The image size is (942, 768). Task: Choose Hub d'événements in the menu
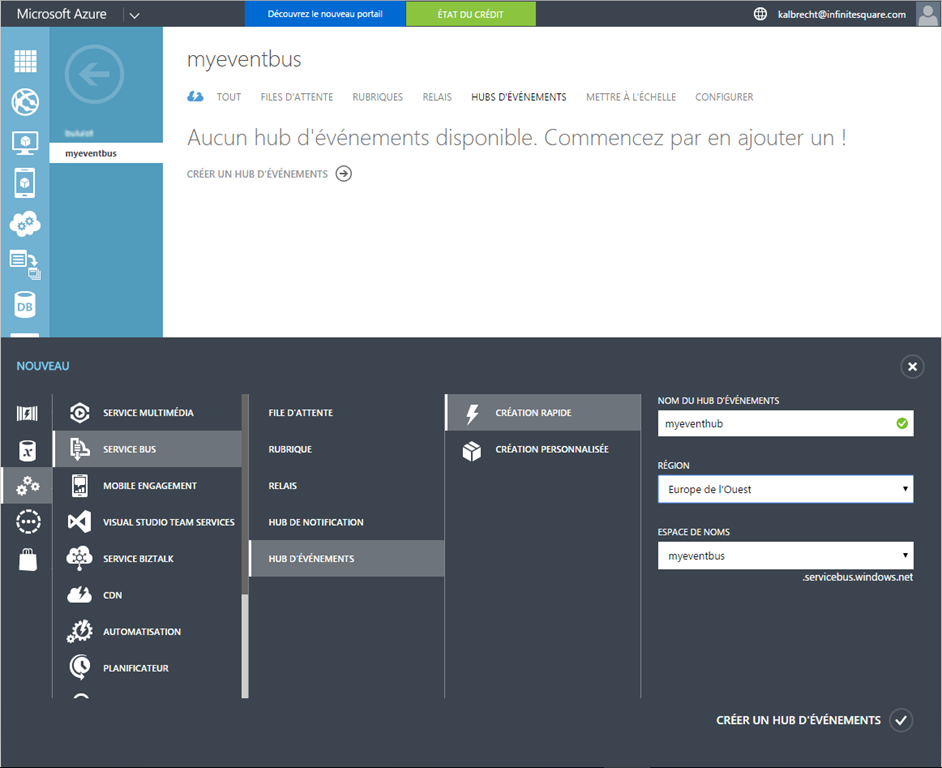[x=347, y=558]
